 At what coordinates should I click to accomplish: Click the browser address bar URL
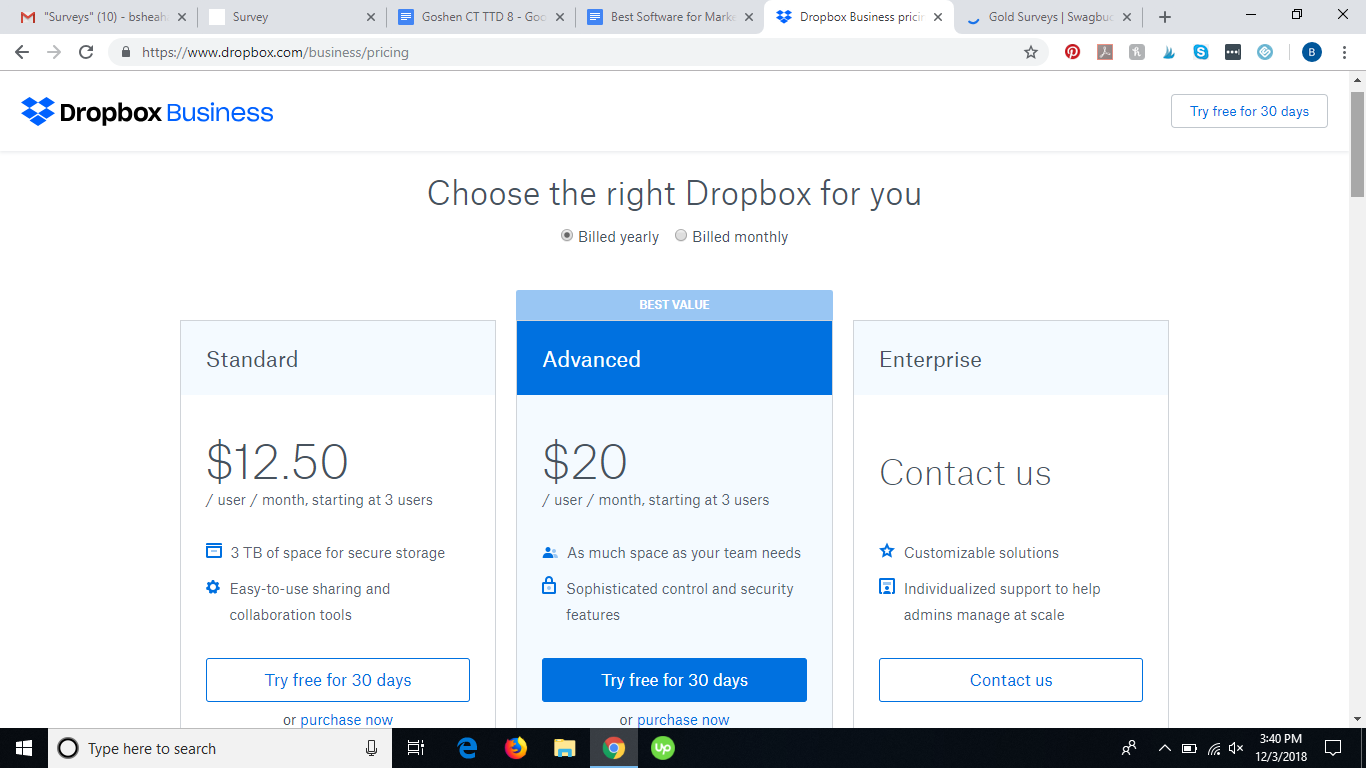click(x=275, y=52)
